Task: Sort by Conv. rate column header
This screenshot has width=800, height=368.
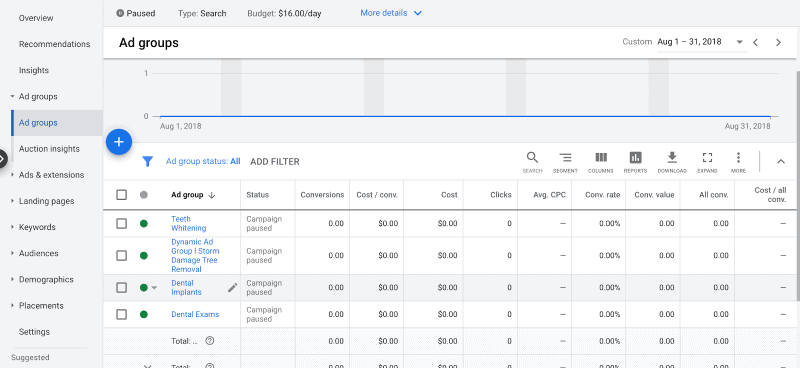Action: pyautogui.click(x=602, y=195)
